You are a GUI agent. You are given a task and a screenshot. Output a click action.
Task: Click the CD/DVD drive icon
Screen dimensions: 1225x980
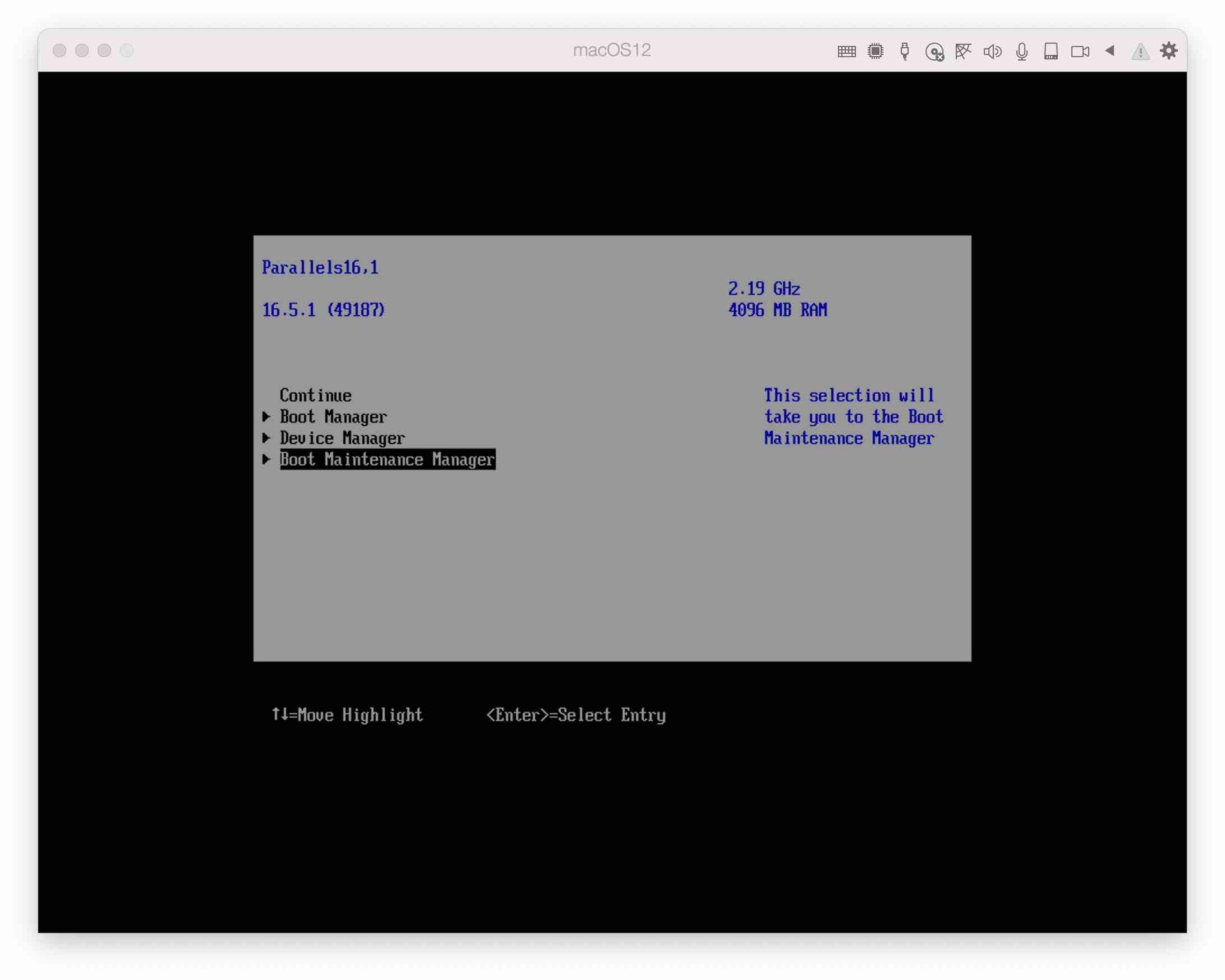[x=934, y=52]
